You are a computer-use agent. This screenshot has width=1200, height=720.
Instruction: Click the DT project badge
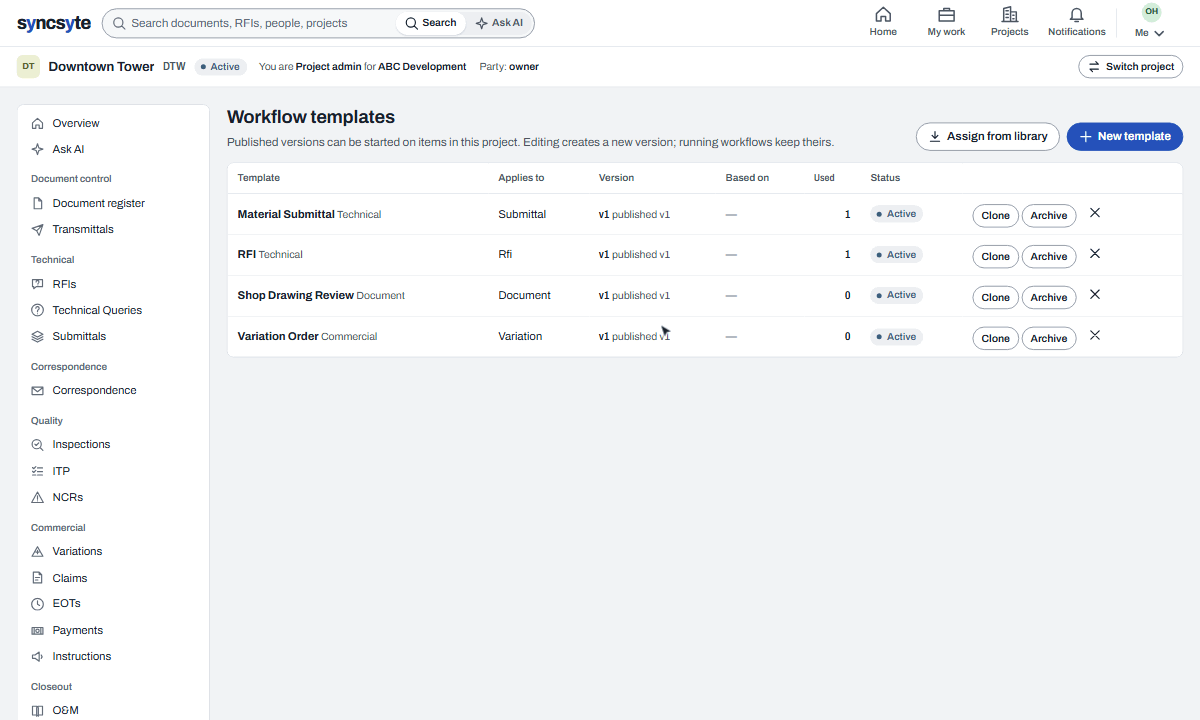point(28,67)
